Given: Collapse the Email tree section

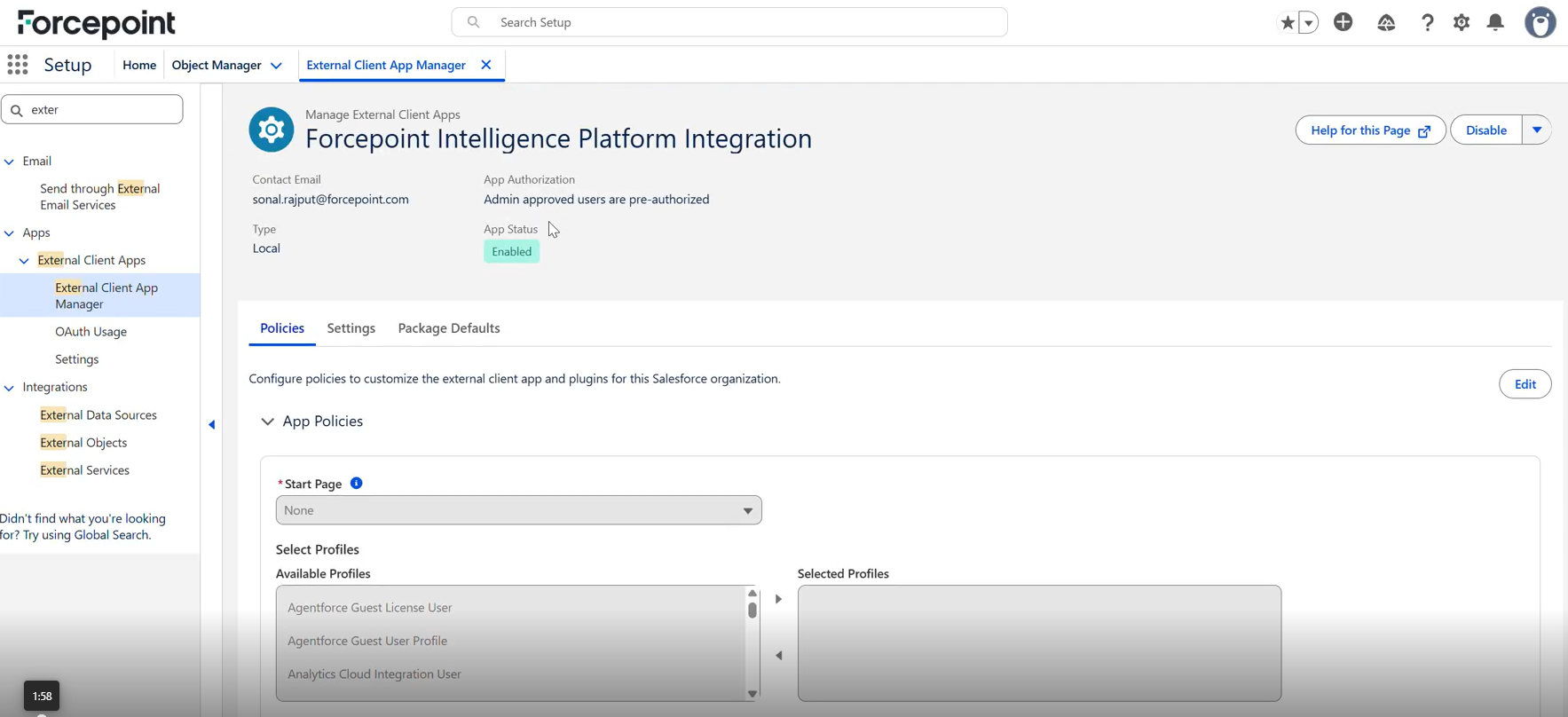Looking at the screenshot, I should click(x=10, y=162).
